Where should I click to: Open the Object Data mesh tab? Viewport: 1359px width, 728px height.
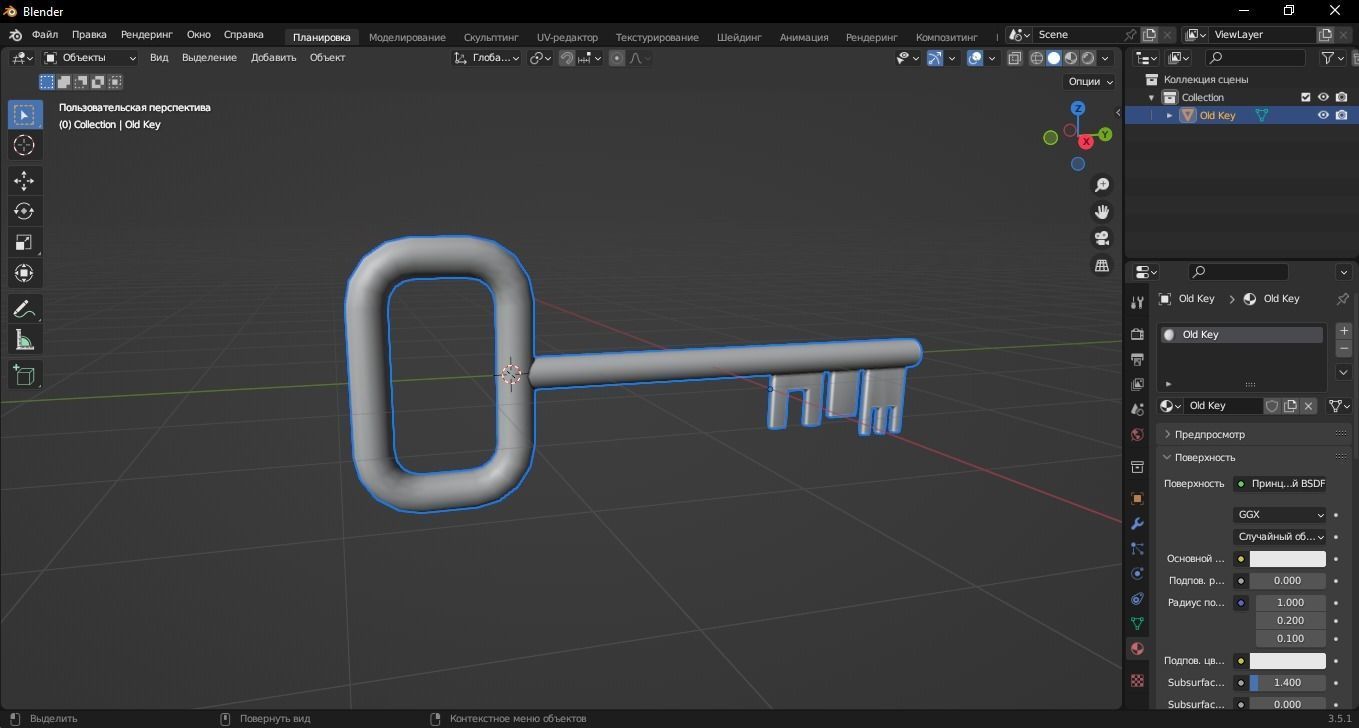[1137, 623]
